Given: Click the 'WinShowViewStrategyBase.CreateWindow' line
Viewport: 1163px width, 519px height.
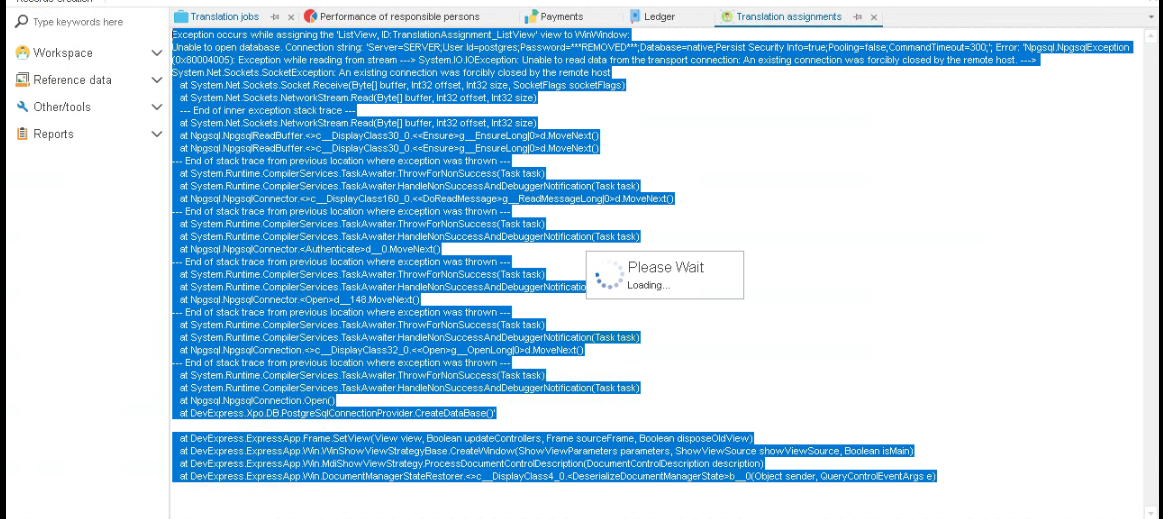Looking at the screenshot, I should click(x=547, y=451).
